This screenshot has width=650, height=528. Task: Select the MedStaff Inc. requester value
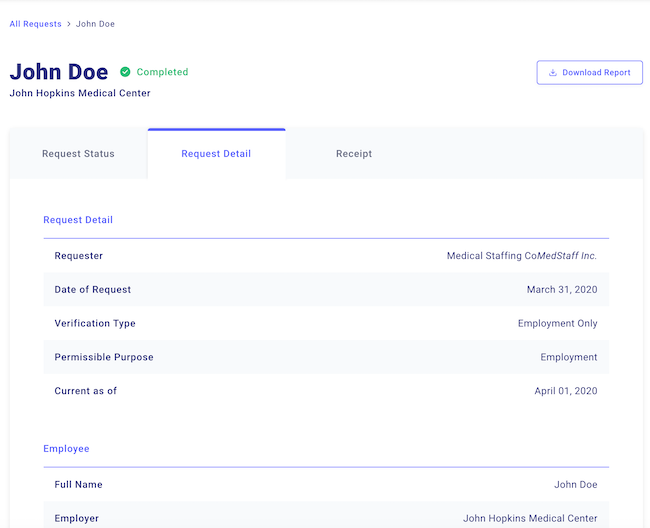(567, 256)
